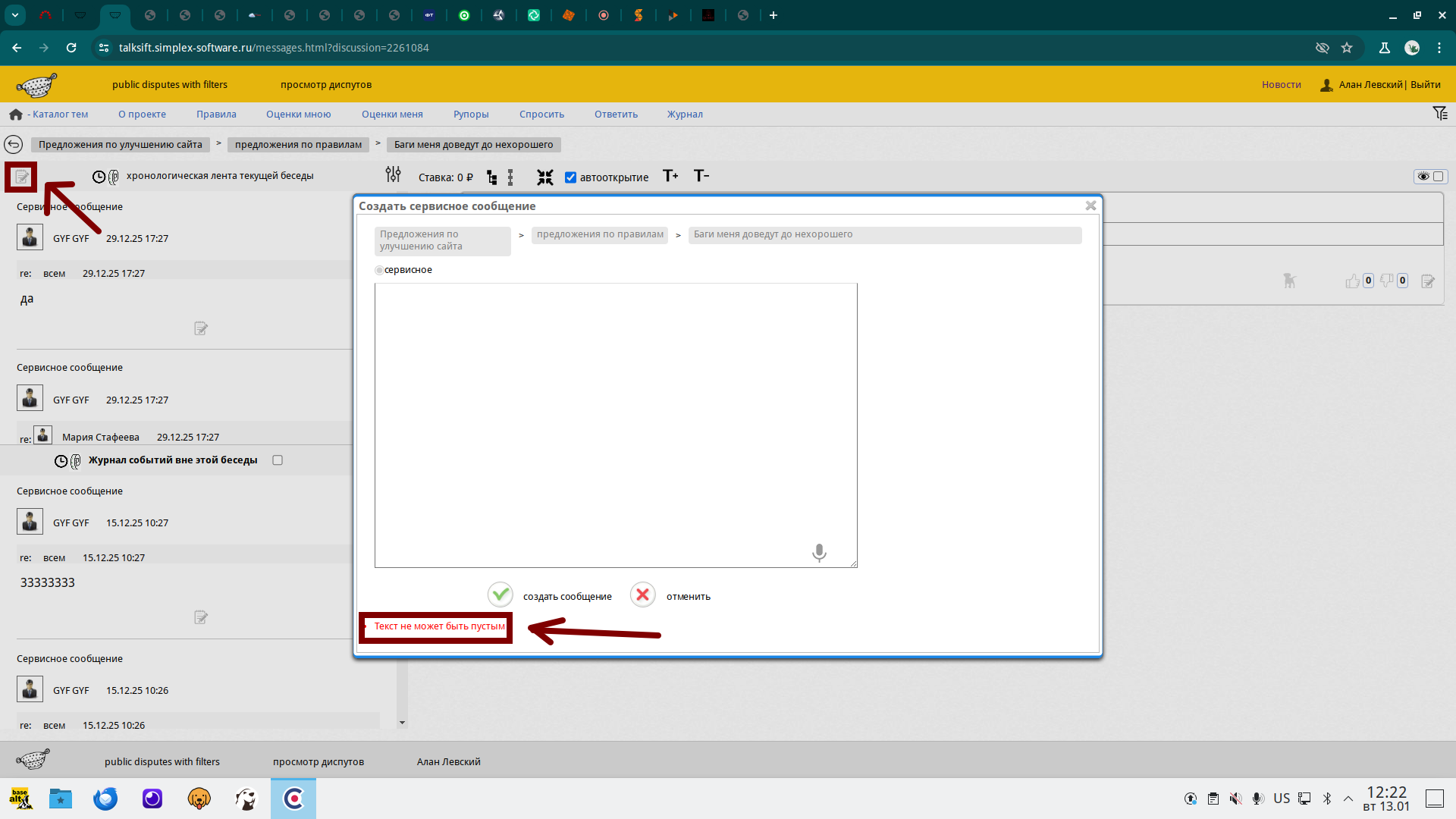Viewport: 1456px width, 819px height.
Task: Increase text size with T+ icon
Action: [x=670, y=176]
